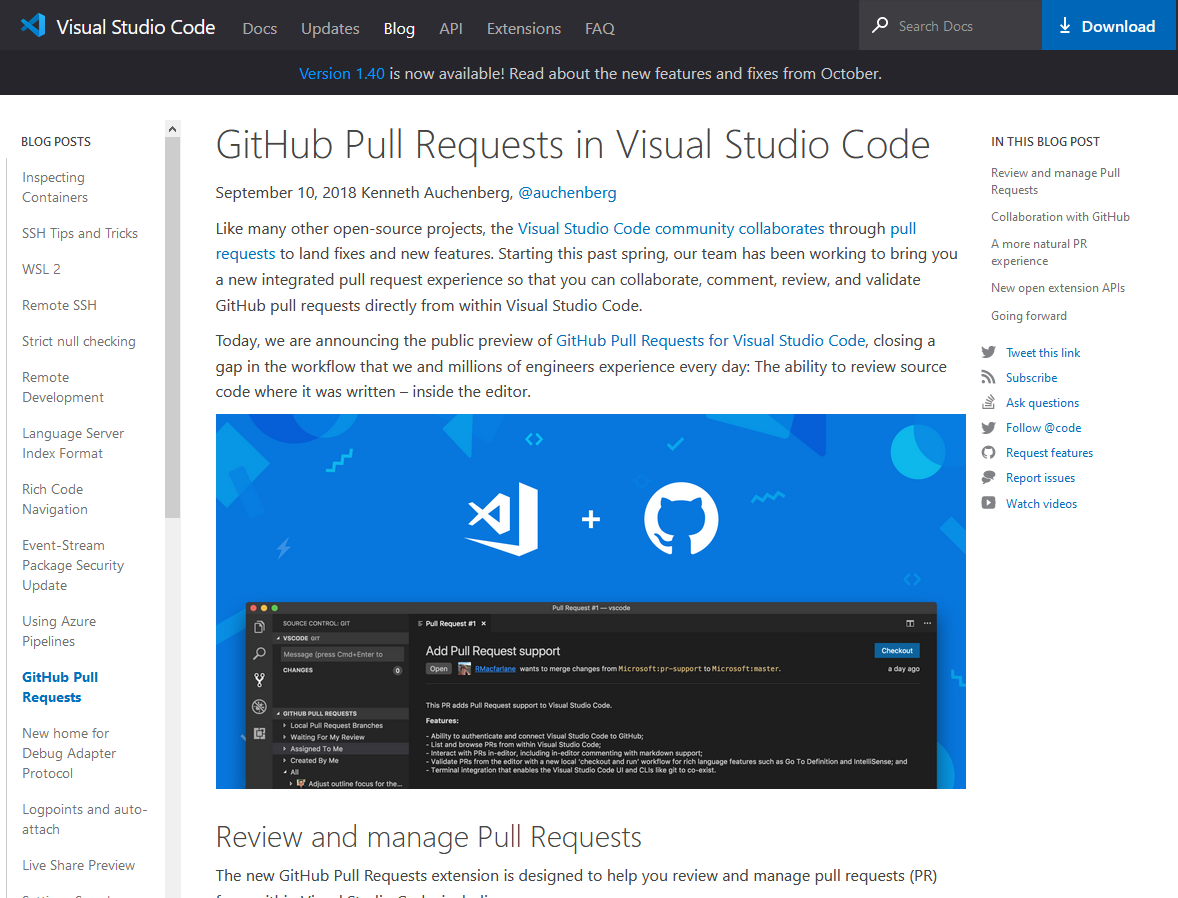Select the GitHub Pull Requests sidebar entry
This screenshot has height=898, width=1178.
click(x=60, y=687)
